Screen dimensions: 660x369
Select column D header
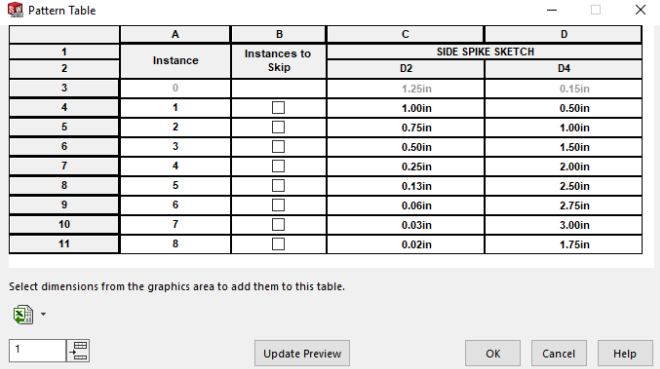(x=564, y=34)
